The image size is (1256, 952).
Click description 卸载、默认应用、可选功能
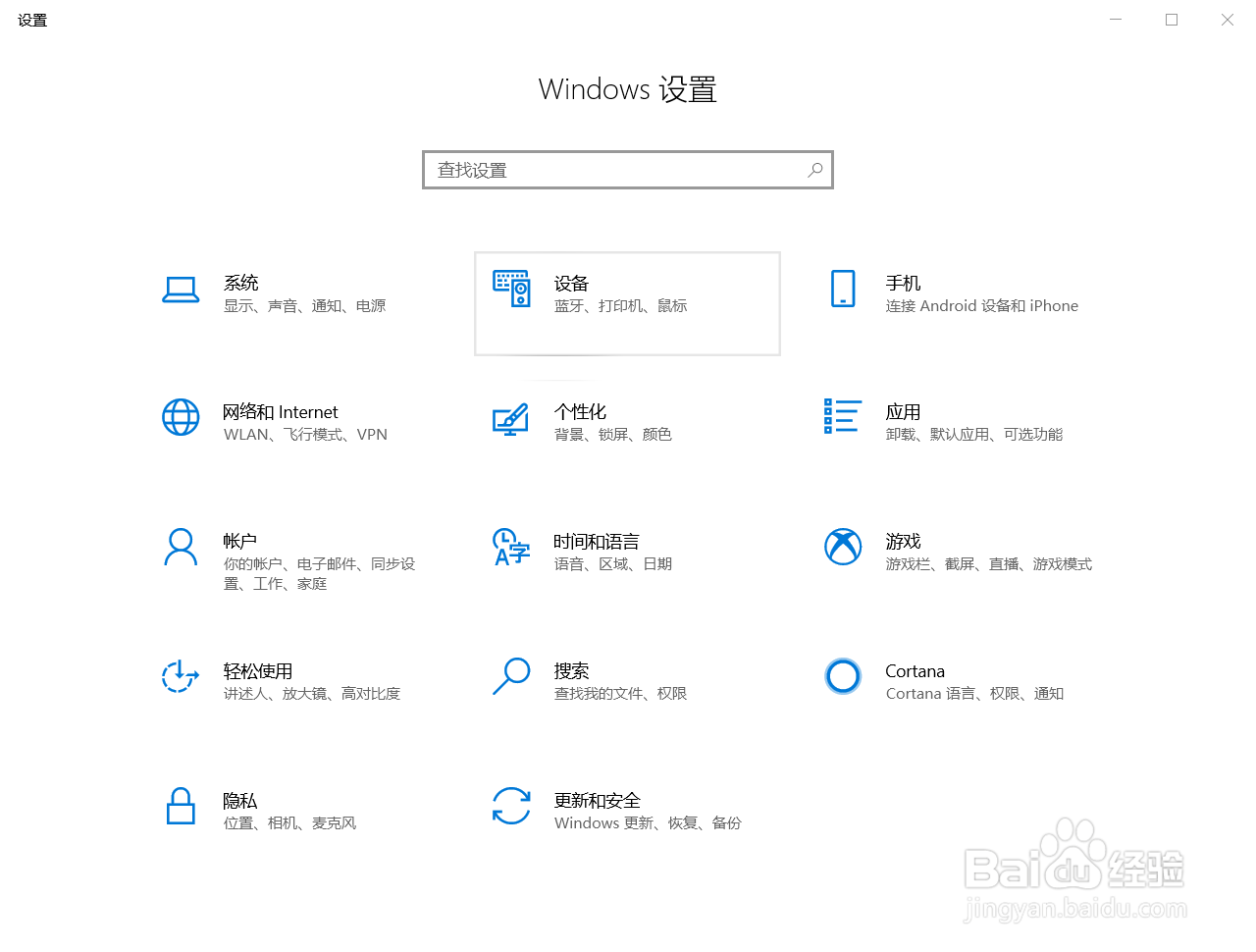pyautogui.click(x=973, y=435)
